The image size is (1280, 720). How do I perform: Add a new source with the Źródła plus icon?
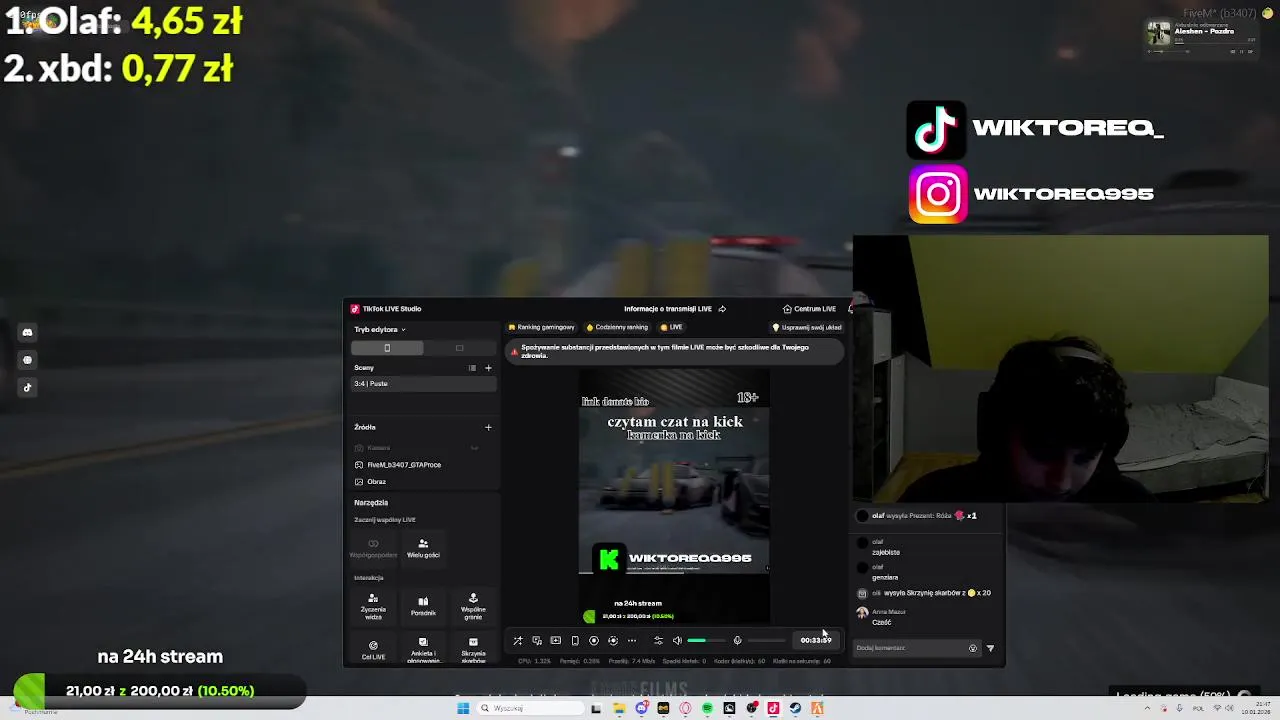(488, 427)
